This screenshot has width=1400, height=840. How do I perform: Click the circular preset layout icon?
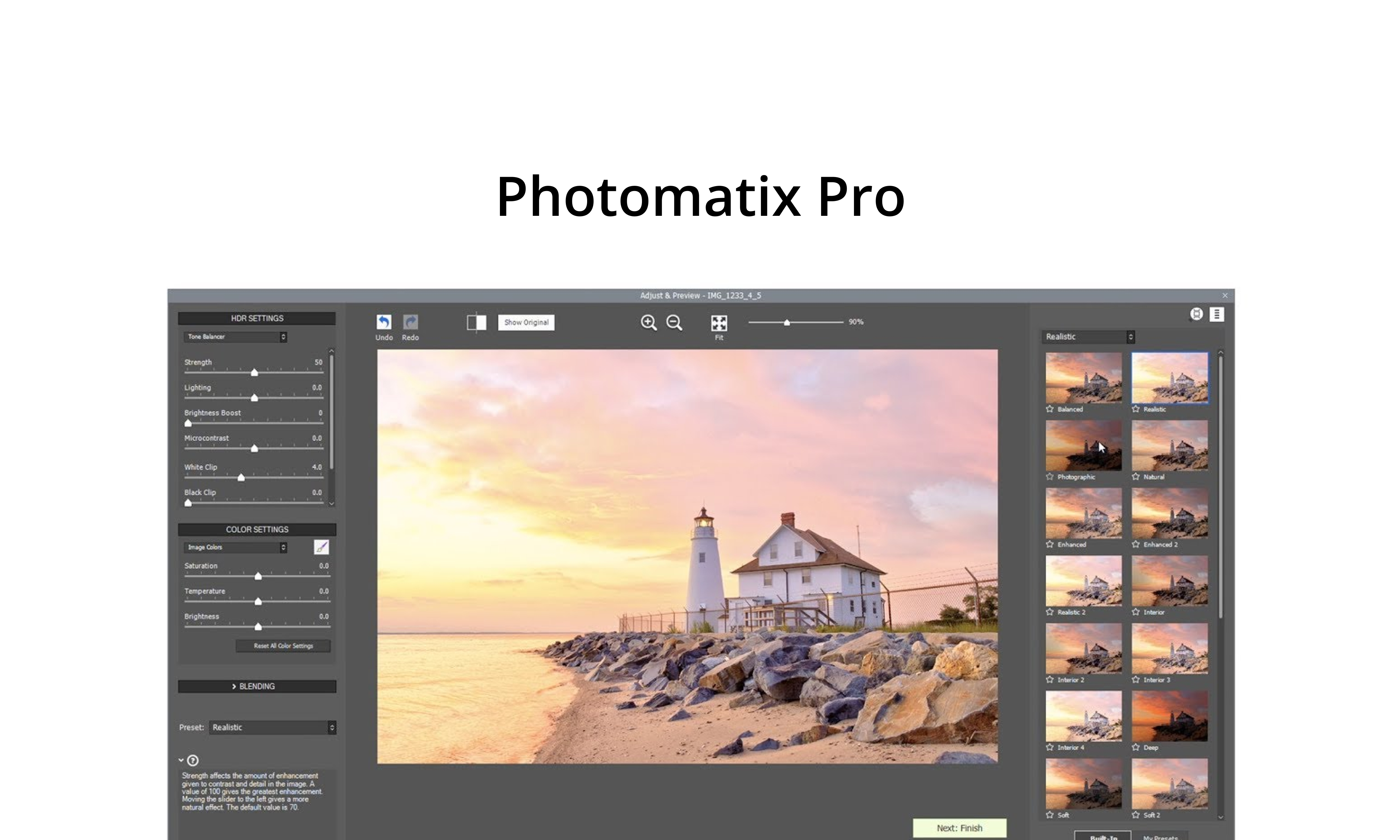(1196, 314)
